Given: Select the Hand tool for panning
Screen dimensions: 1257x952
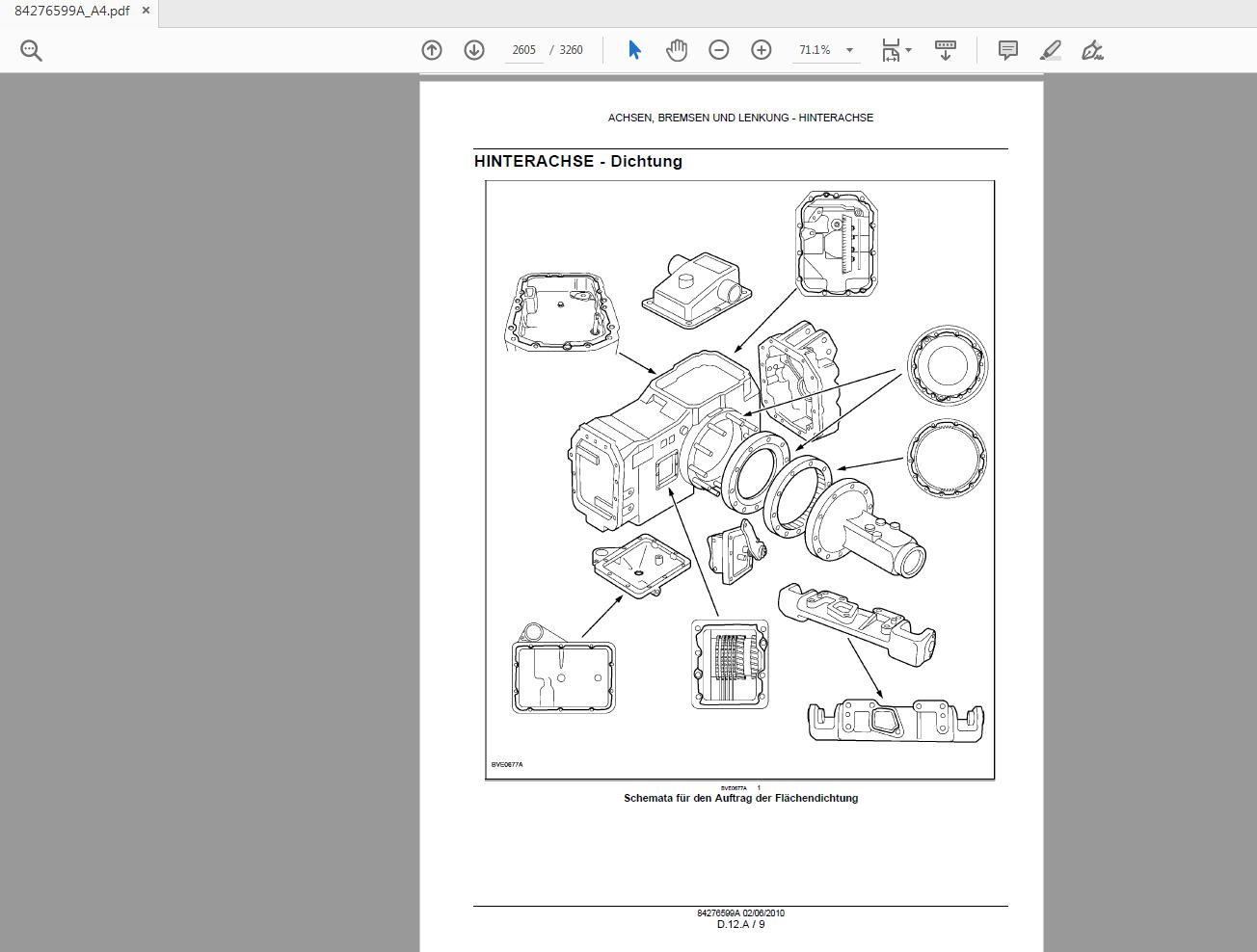Looking at the screenshot, I should click(677, 49).
